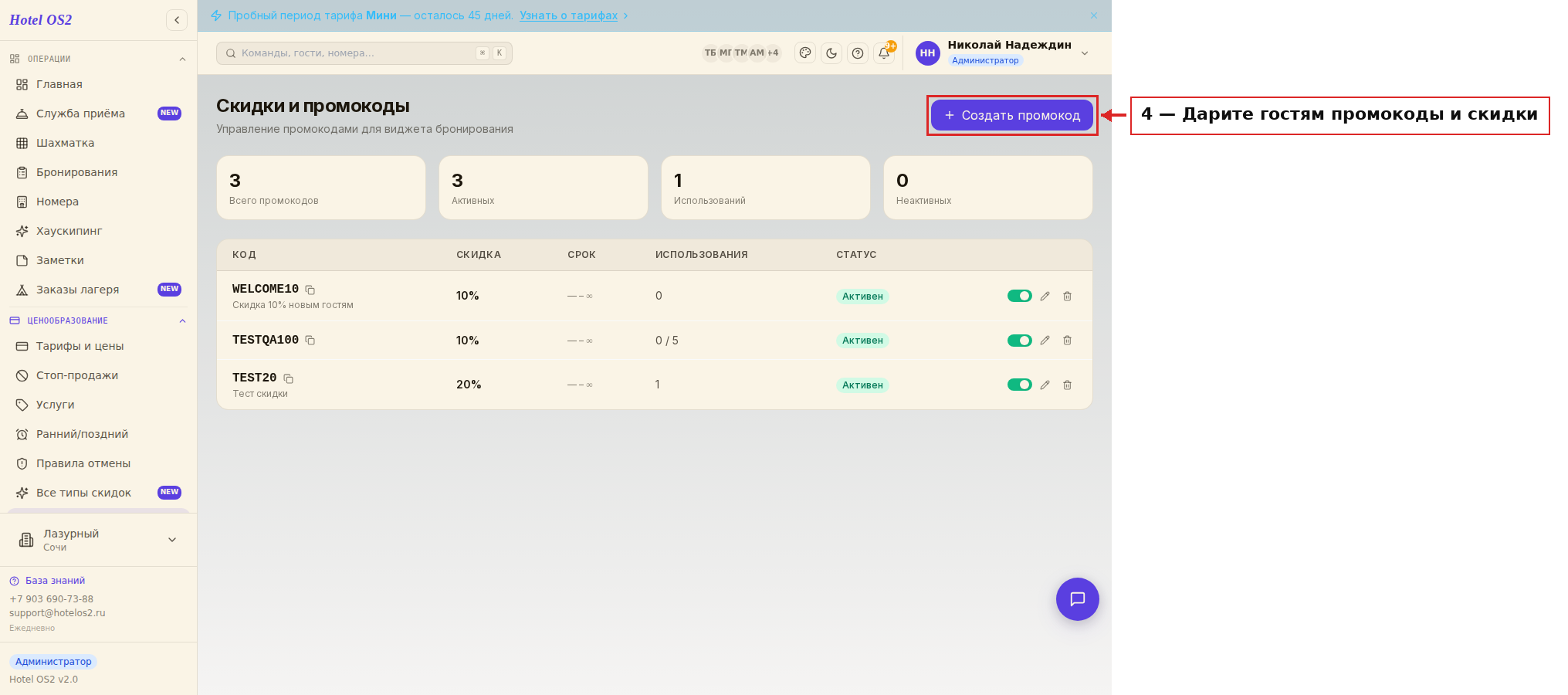
Task: Edit the TESTQA100 promo code
Action: point(1045,341)
